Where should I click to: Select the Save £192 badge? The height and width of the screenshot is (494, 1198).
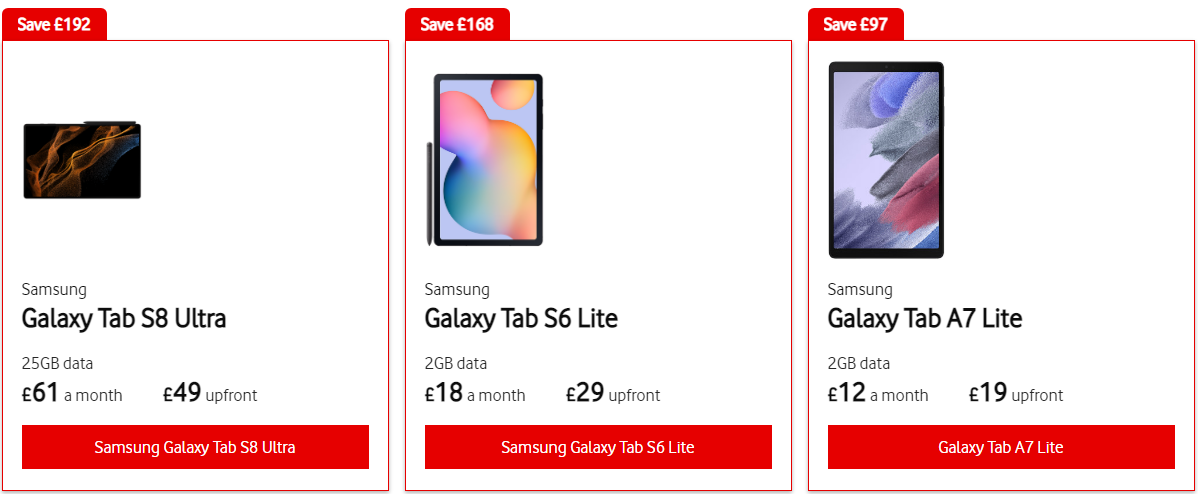click(54, 24)
